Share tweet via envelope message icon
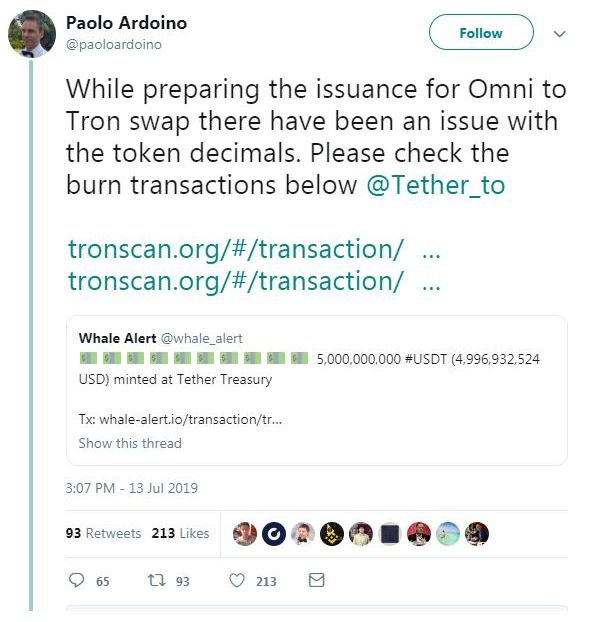The image size is (598, 622). tap(317, 580)
